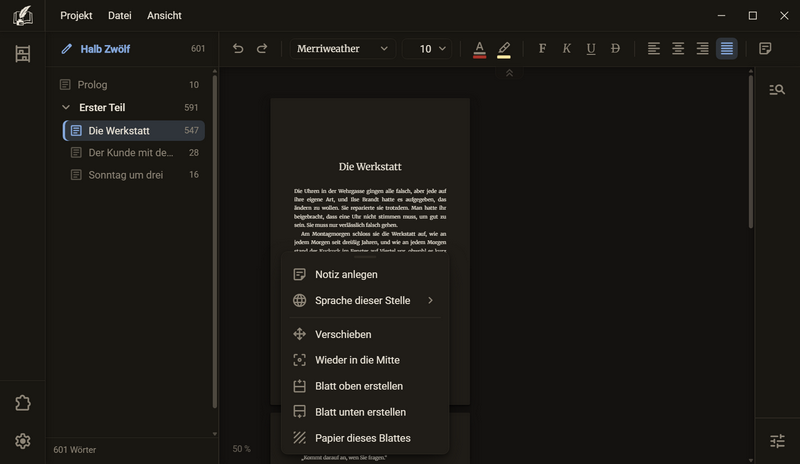Undo the last edit

pyautogui.click(x=238, y=48)
